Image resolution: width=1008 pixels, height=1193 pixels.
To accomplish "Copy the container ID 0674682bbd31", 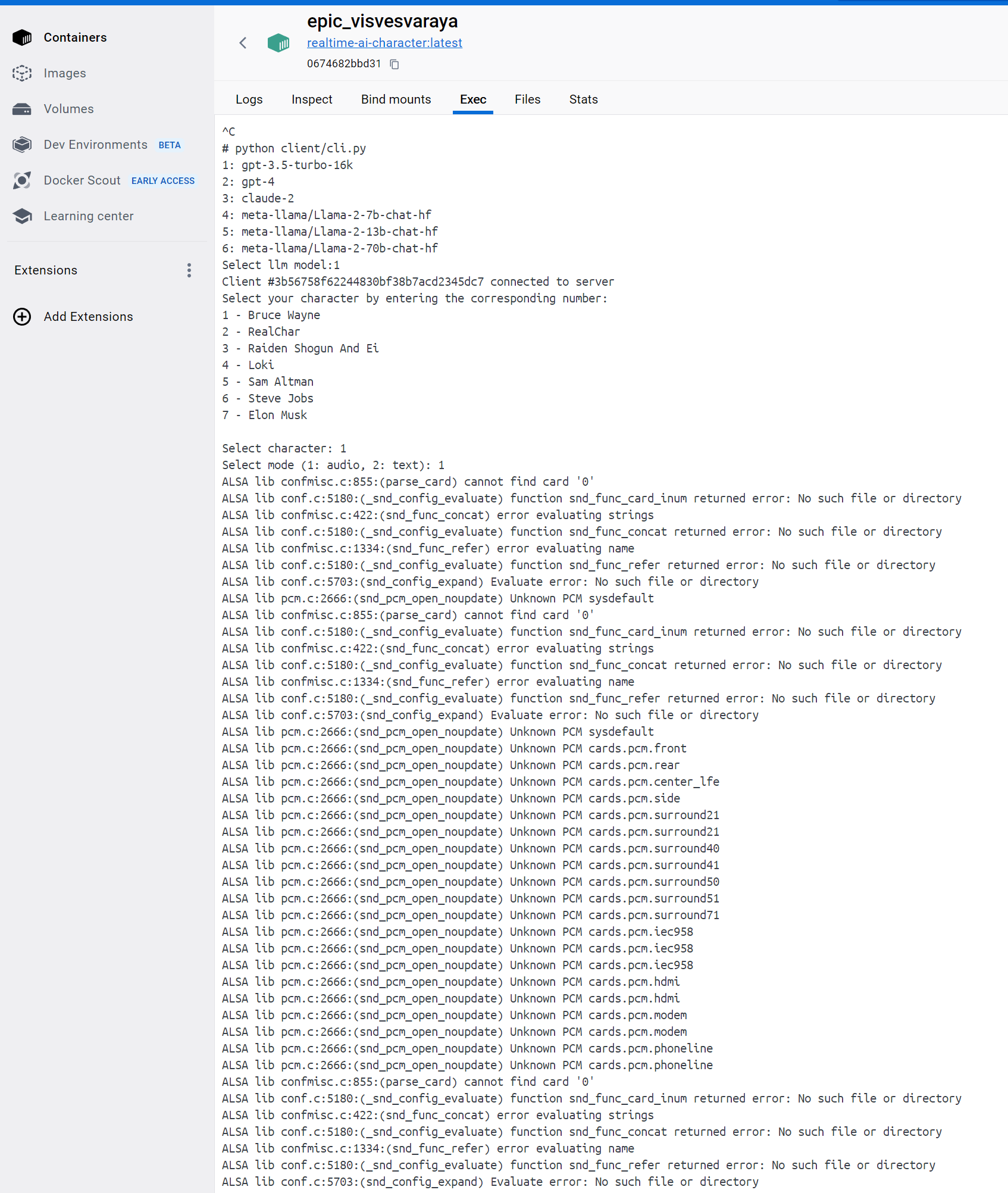I will 395,64.
